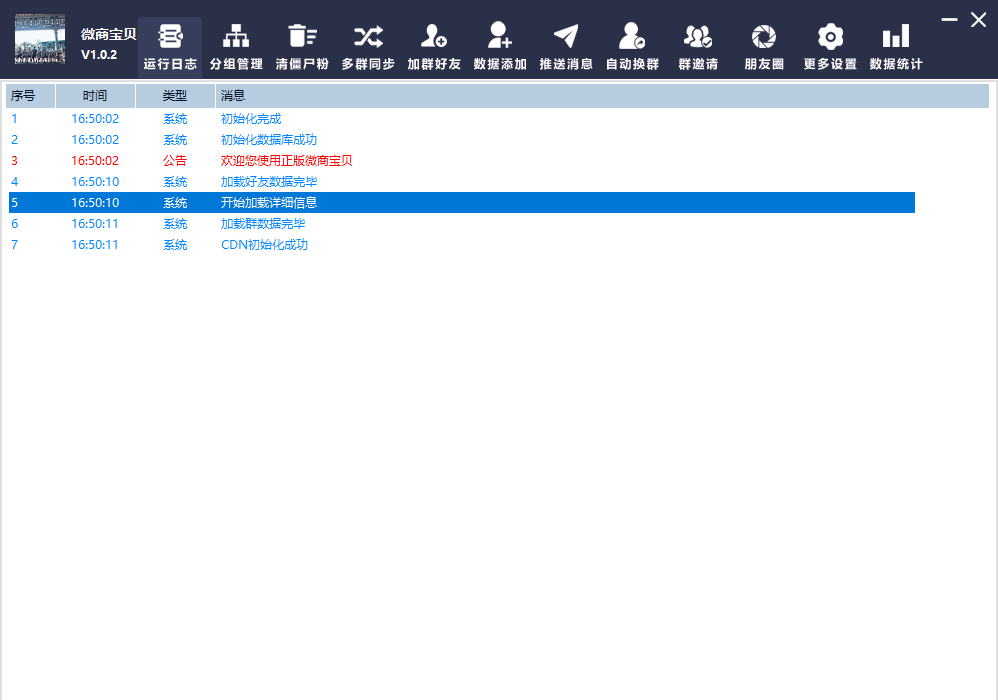Click the 类型 column header
This screenshot has height=700, width=998.
click(175, 96)
